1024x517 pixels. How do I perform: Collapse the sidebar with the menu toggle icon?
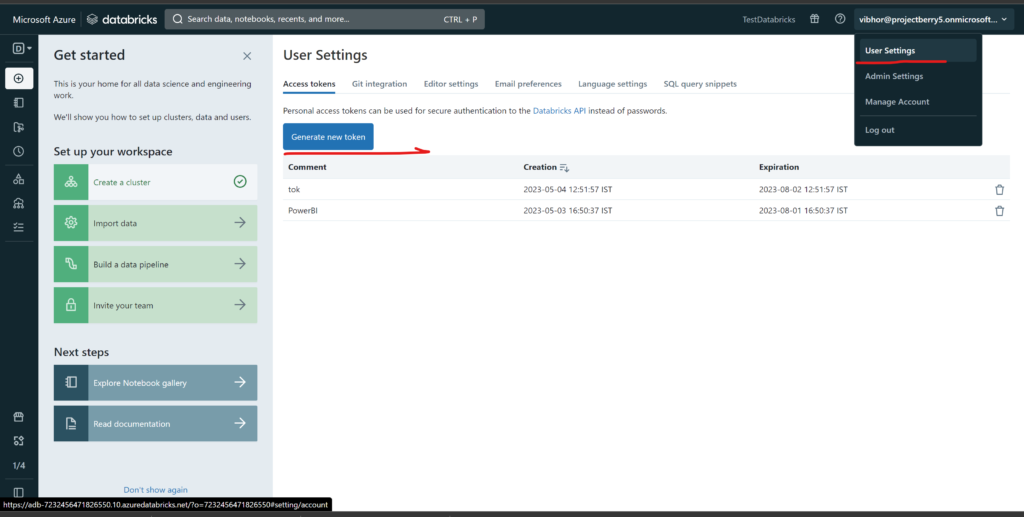pyautogui.click(x=19, y=492)
